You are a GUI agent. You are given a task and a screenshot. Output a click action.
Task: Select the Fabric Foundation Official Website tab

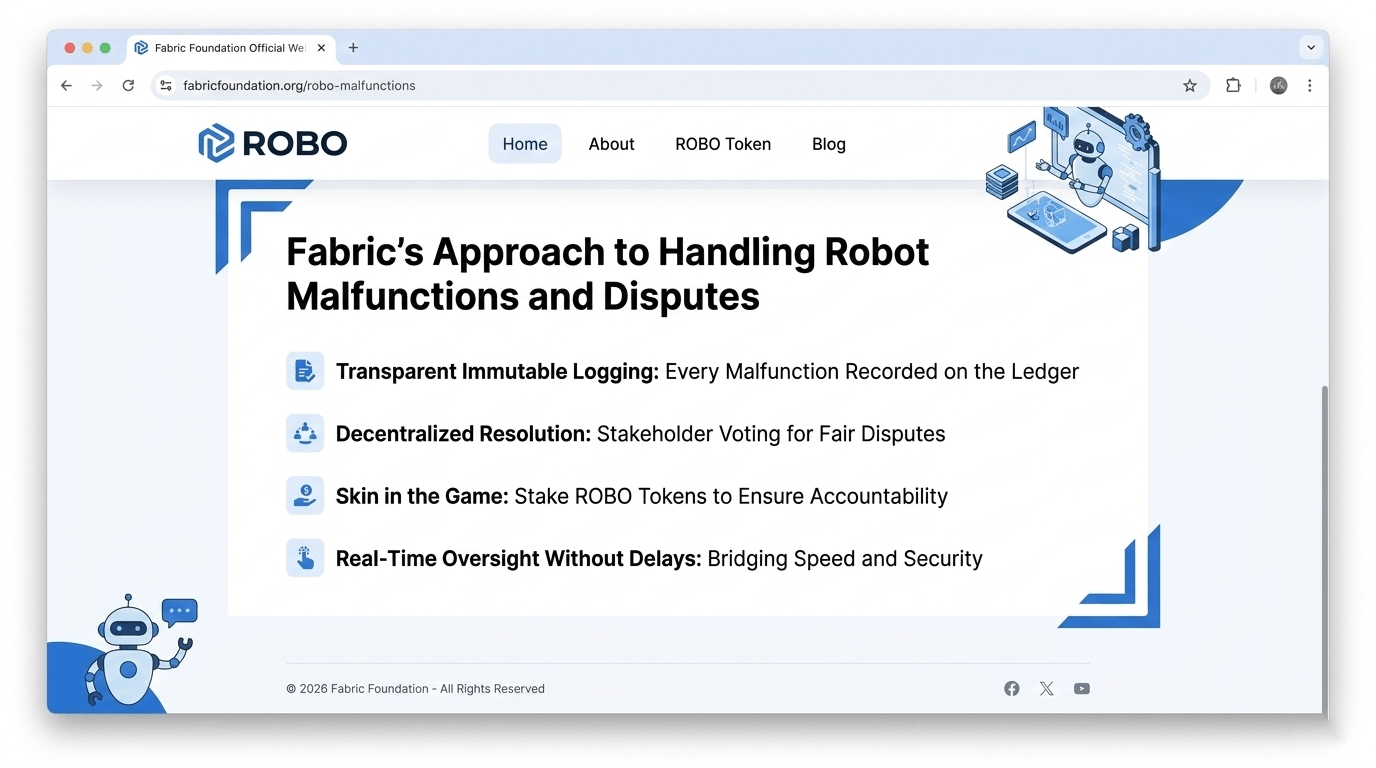pos(228,48)
